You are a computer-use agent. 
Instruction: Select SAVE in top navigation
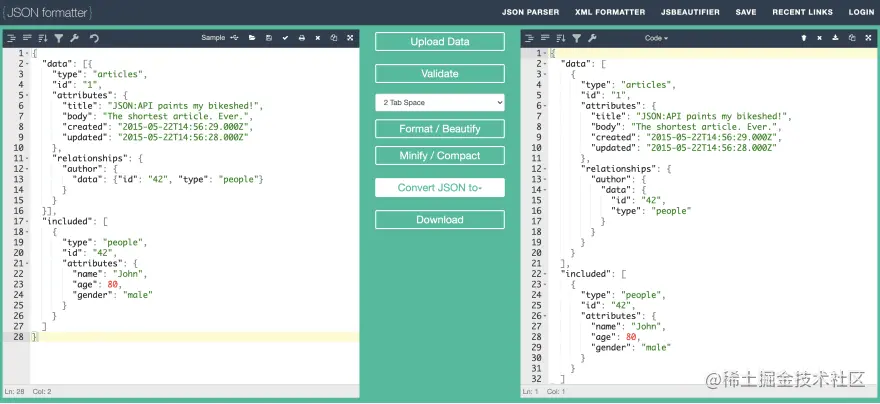pyautogui.click(x=746, y=12)
